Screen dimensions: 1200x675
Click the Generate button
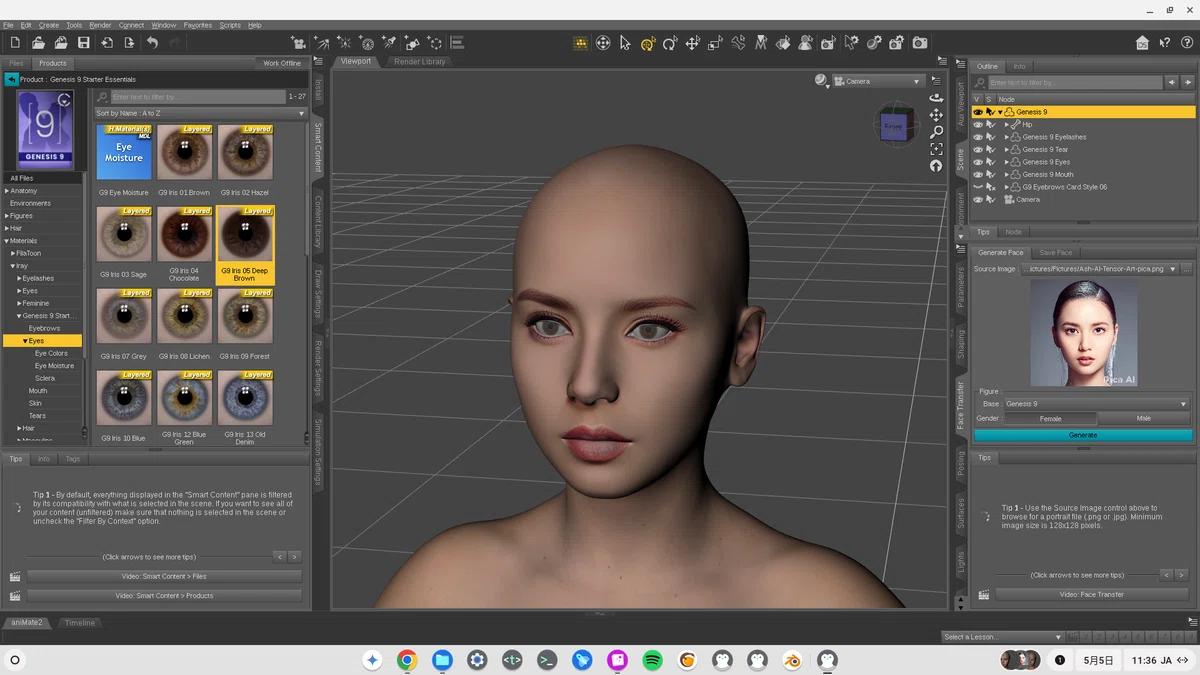(1083, 435)
